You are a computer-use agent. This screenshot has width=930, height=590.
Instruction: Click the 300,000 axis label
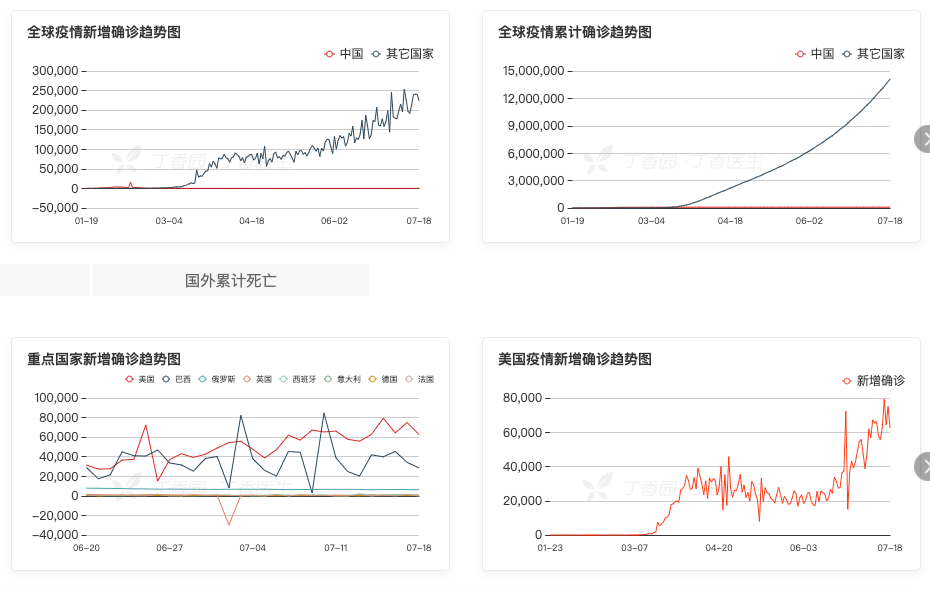[55, 71]
